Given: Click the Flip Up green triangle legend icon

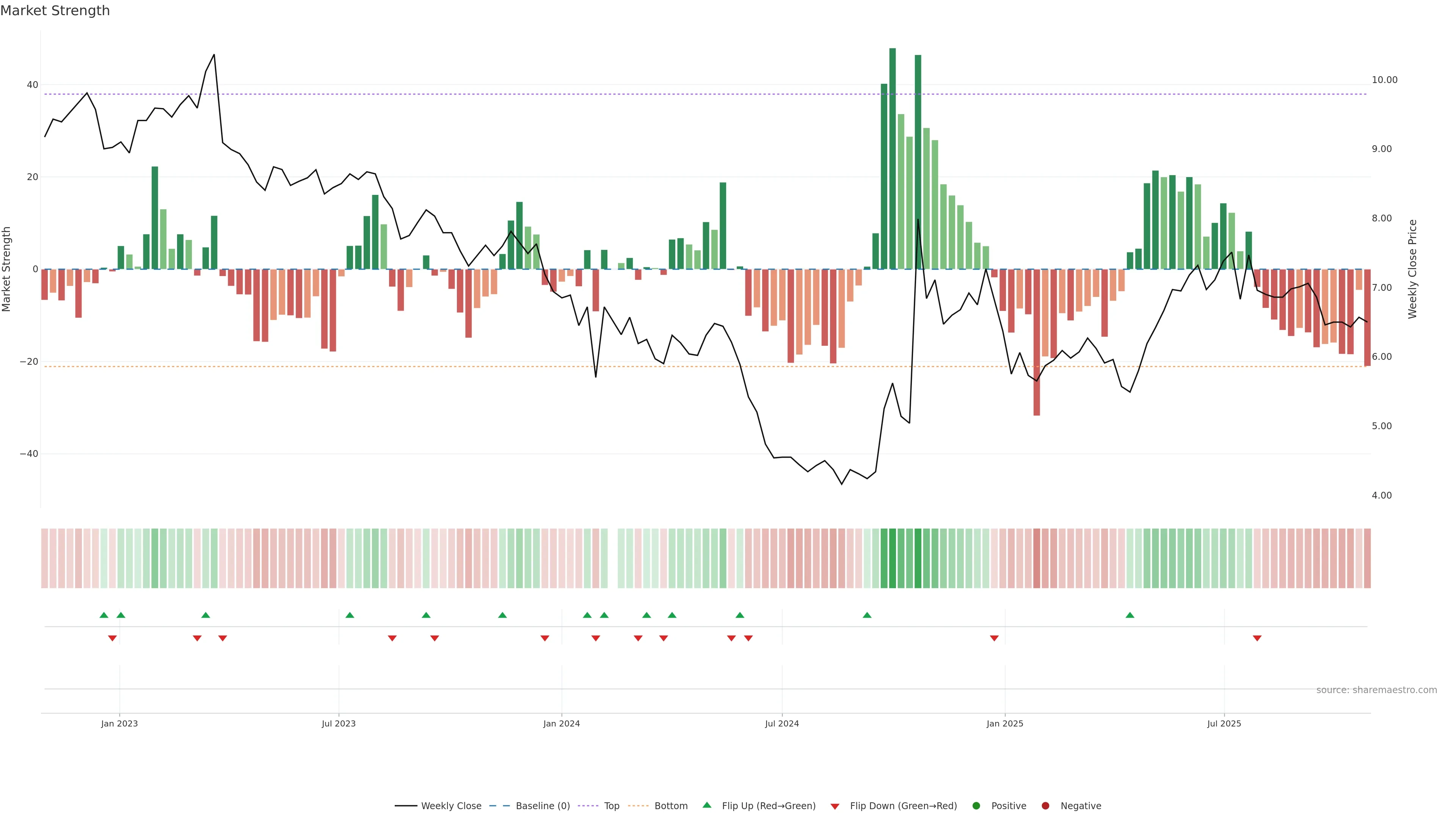Looking at the screenshot, I should (706, 805).
